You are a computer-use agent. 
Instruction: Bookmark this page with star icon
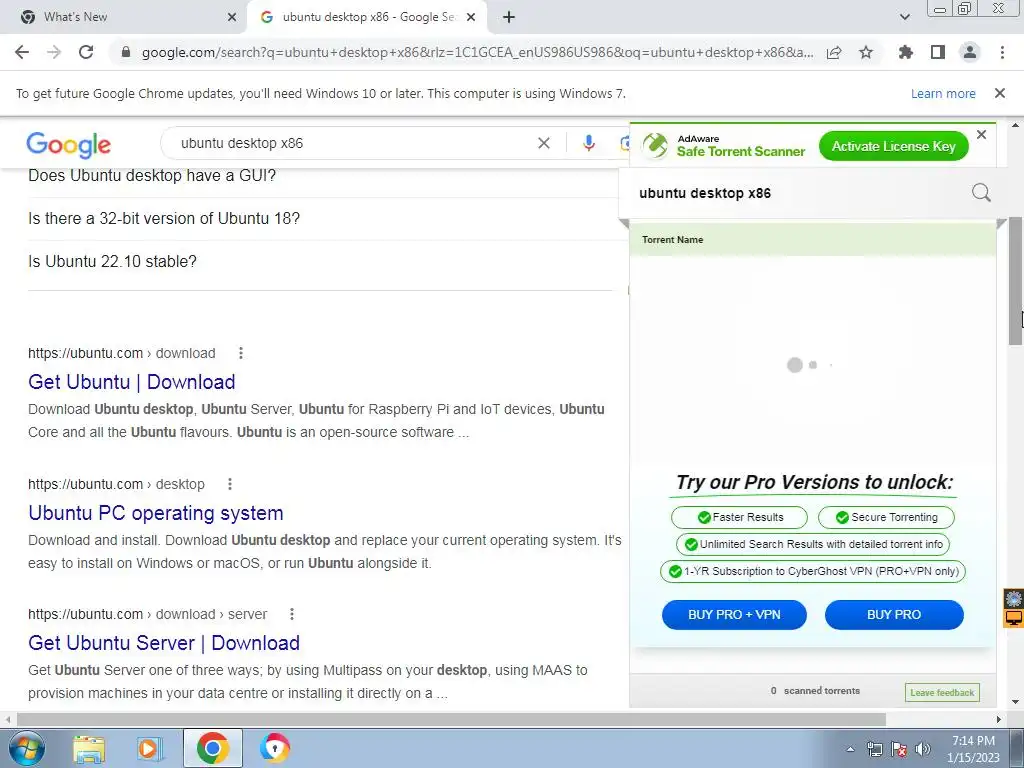[866, 52]
